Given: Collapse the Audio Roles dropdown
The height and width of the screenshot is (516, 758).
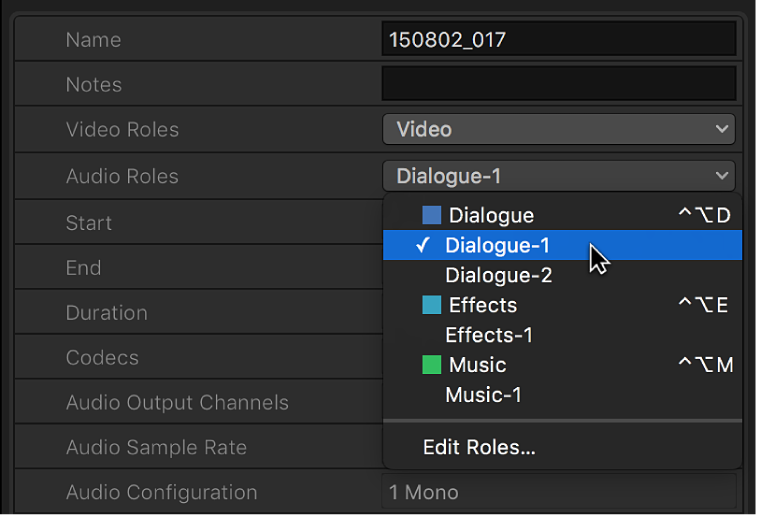Looking at the screenshot, I should click(558, 176).
